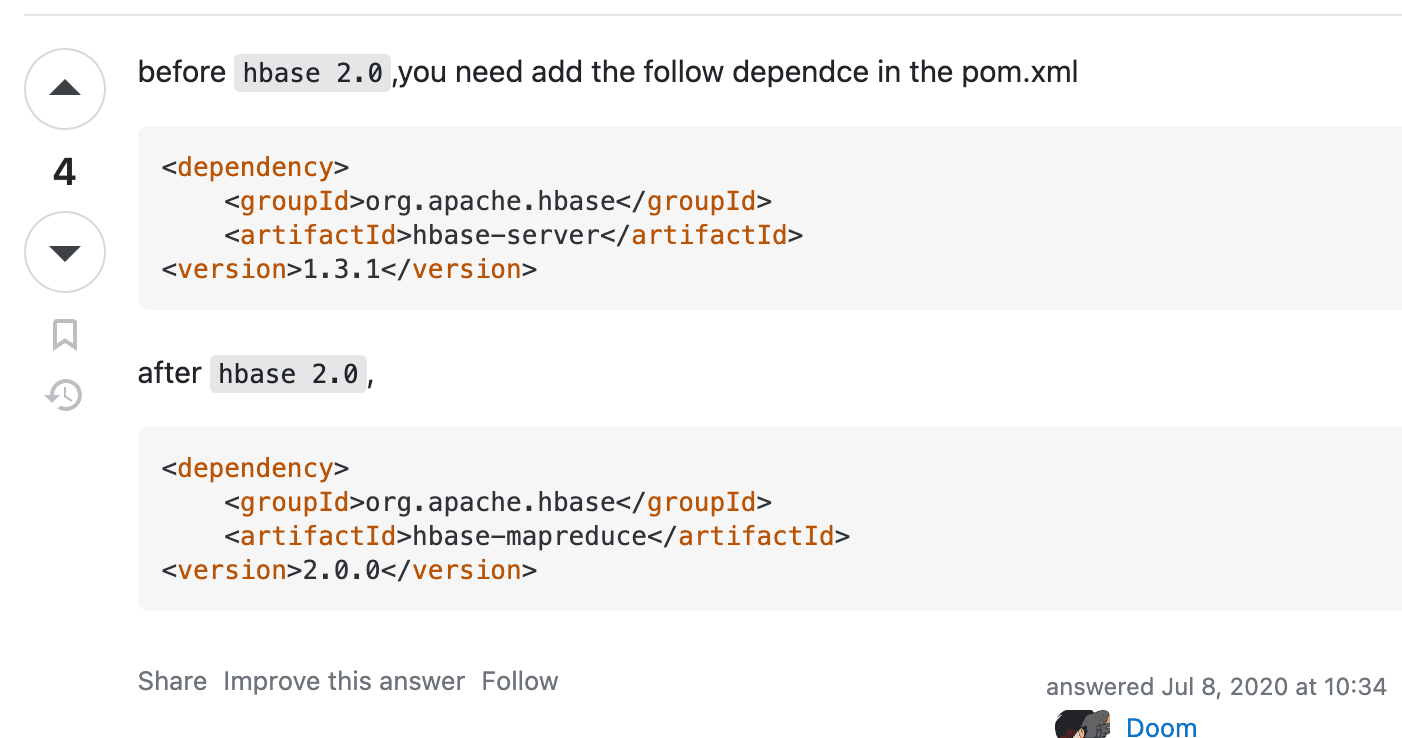The image size is (1402, 738).
Task: Upvote this answer
Action: (x=65, y=89)
